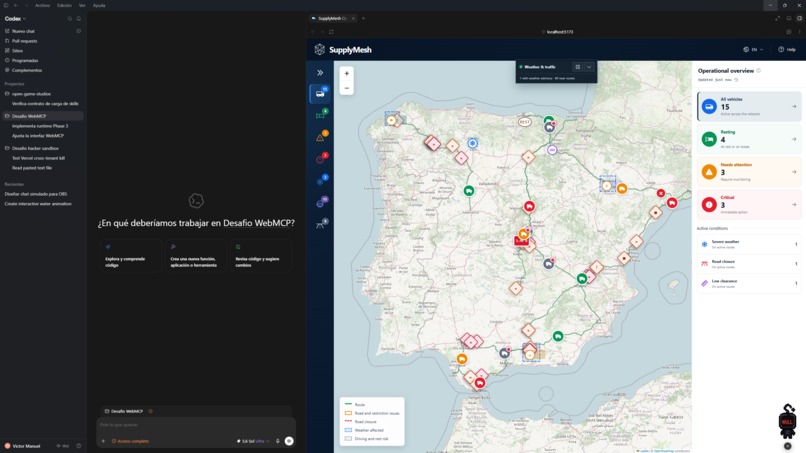Open the grid view in Weather & traffic panel
806x453 pixels.
click(578, 67)
